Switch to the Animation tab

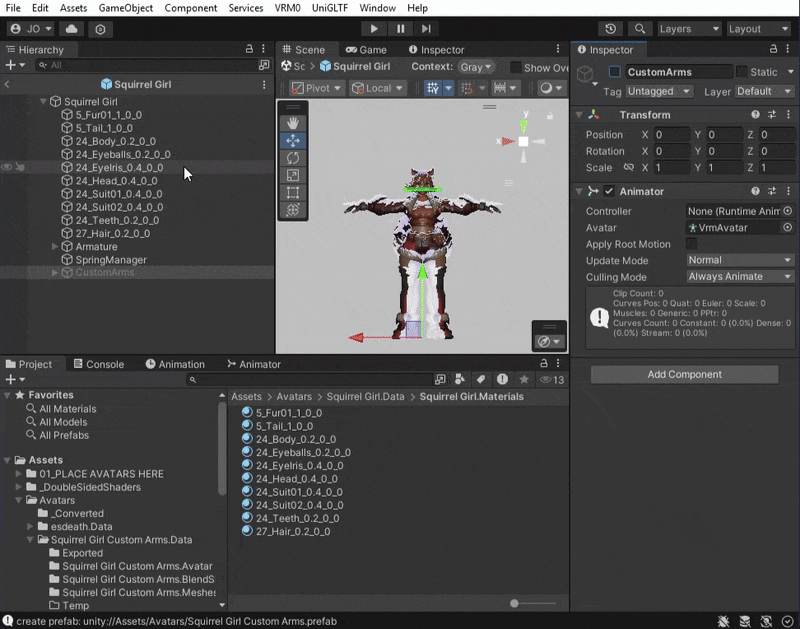tap(175, 364)
